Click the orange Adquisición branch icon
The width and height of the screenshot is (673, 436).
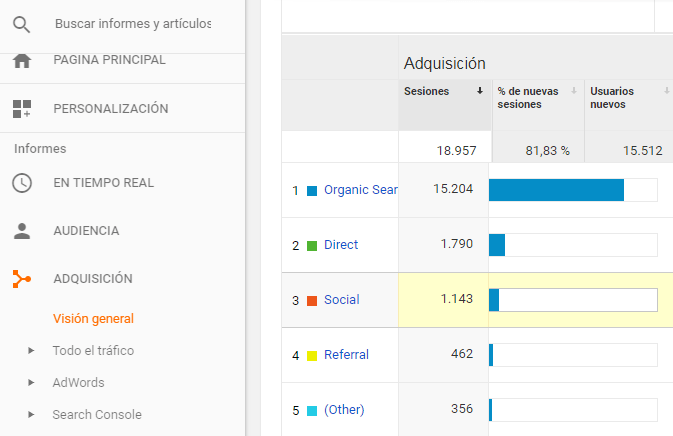21,279
